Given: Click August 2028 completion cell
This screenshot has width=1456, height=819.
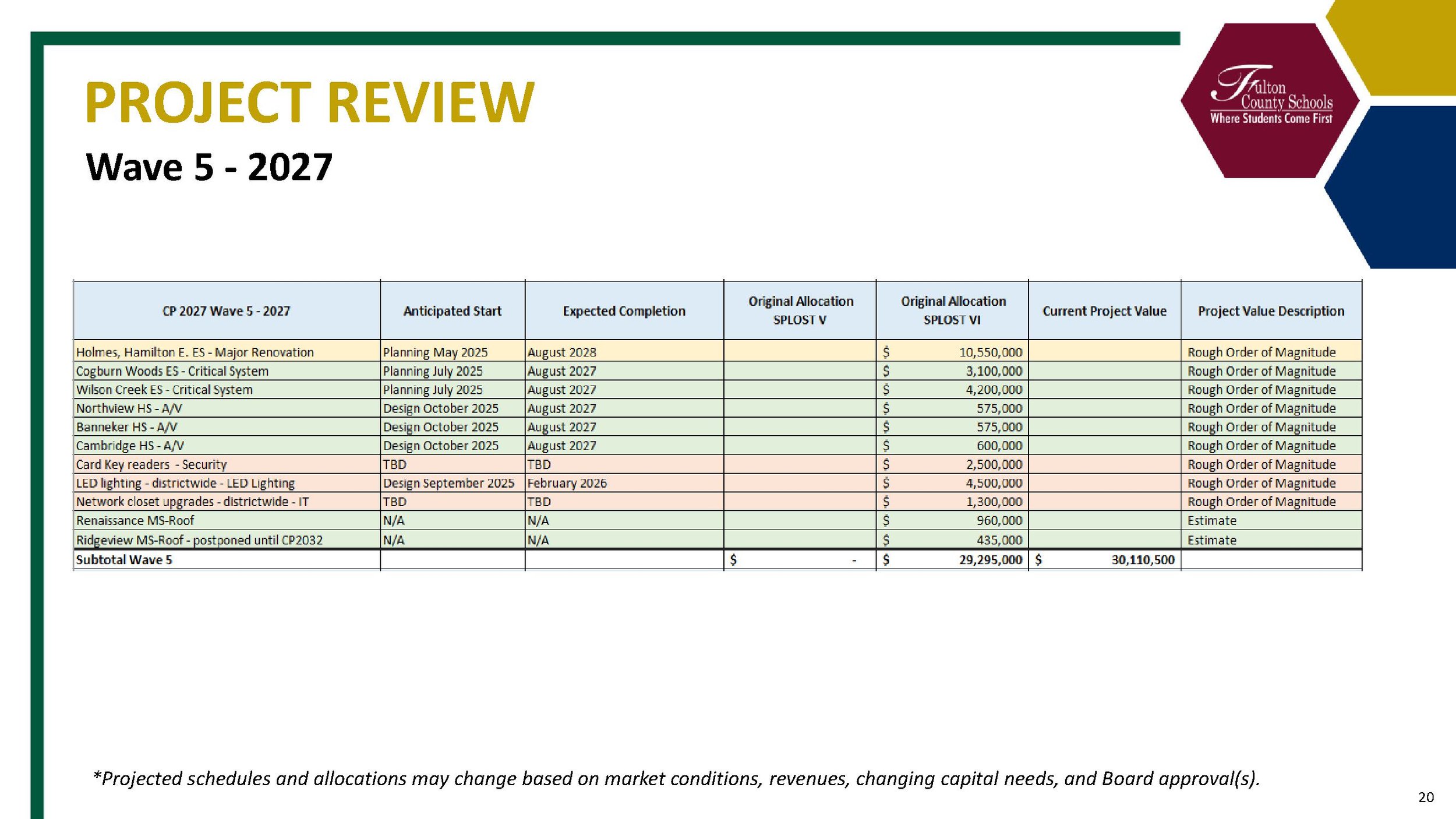Looking at the screenshot, I should [624, 352].
